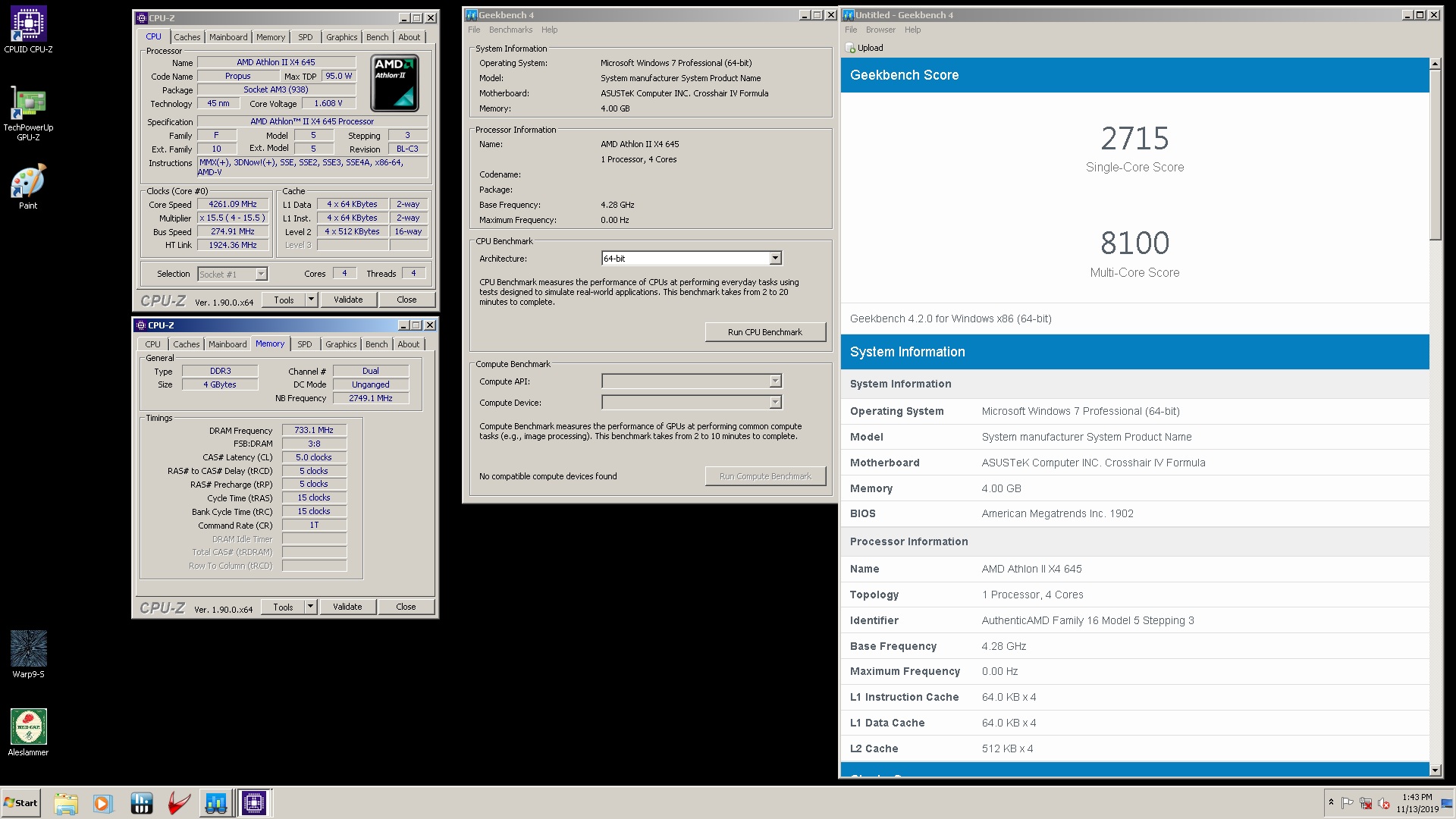The width and height of the screenshot is (1456, 819).
Task: Open the Help menu in the Geekbench results window
Action: (912, 30)
